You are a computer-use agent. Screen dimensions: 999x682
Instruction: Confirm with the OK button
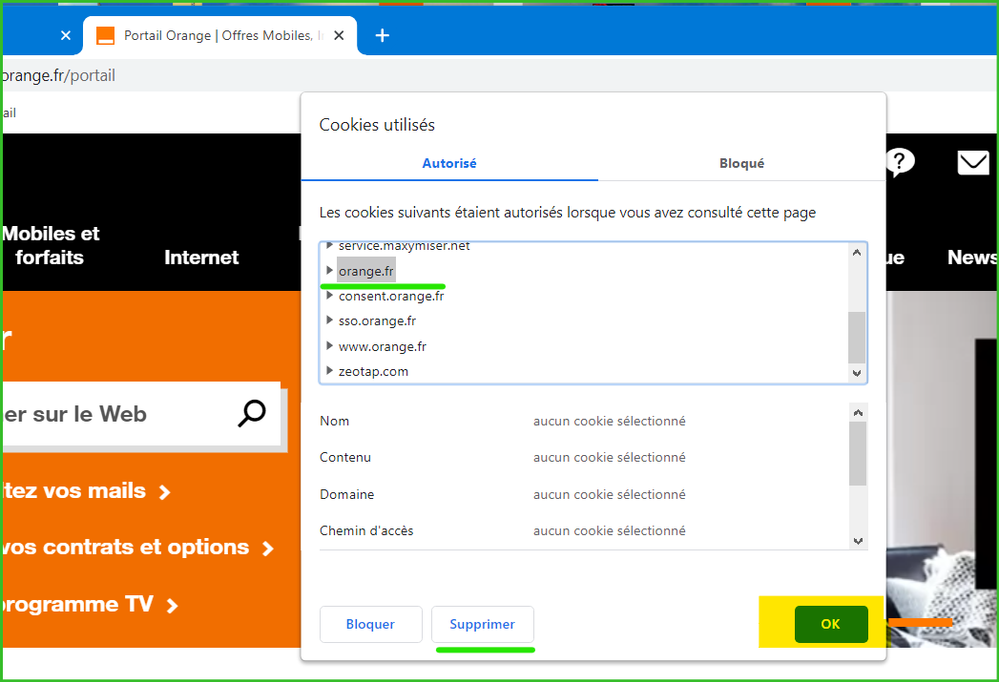(x=830, y=624)
